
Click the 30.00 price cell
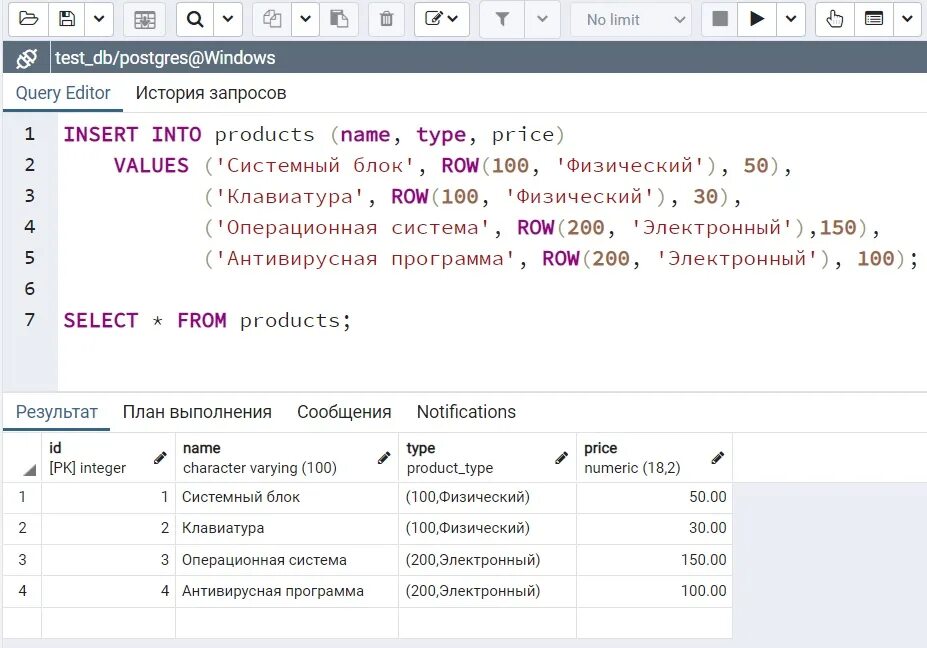[654, 528]
